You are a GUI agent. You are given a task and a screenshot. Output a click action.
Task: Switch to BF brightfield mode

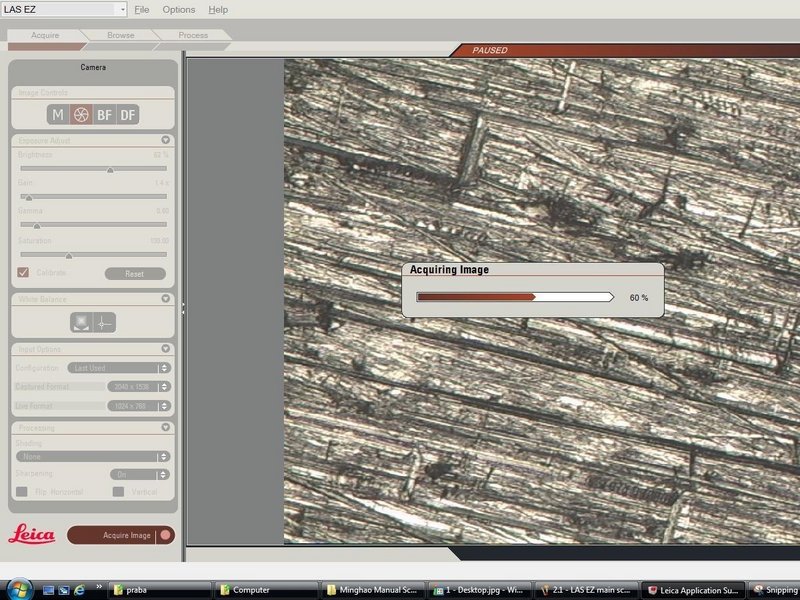(x=104, y=115)
